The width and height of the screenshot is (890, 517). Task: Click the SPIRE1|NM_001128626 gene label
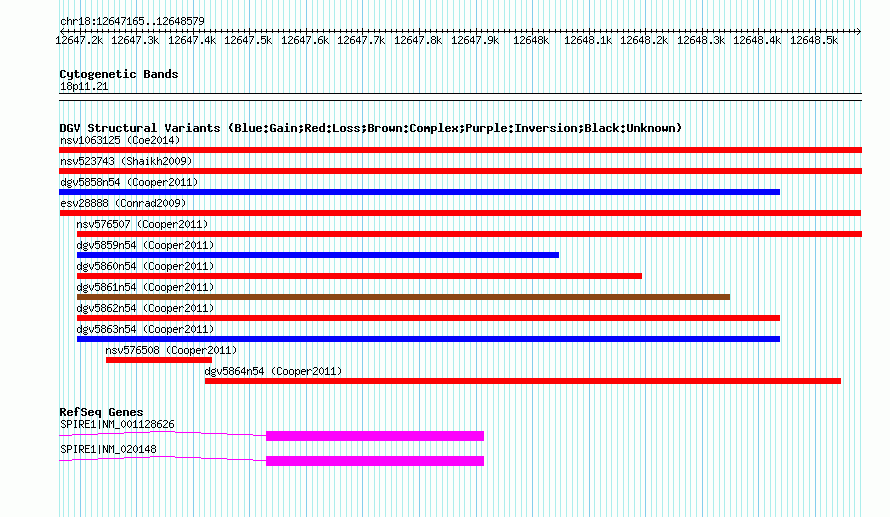pos(117,424)
